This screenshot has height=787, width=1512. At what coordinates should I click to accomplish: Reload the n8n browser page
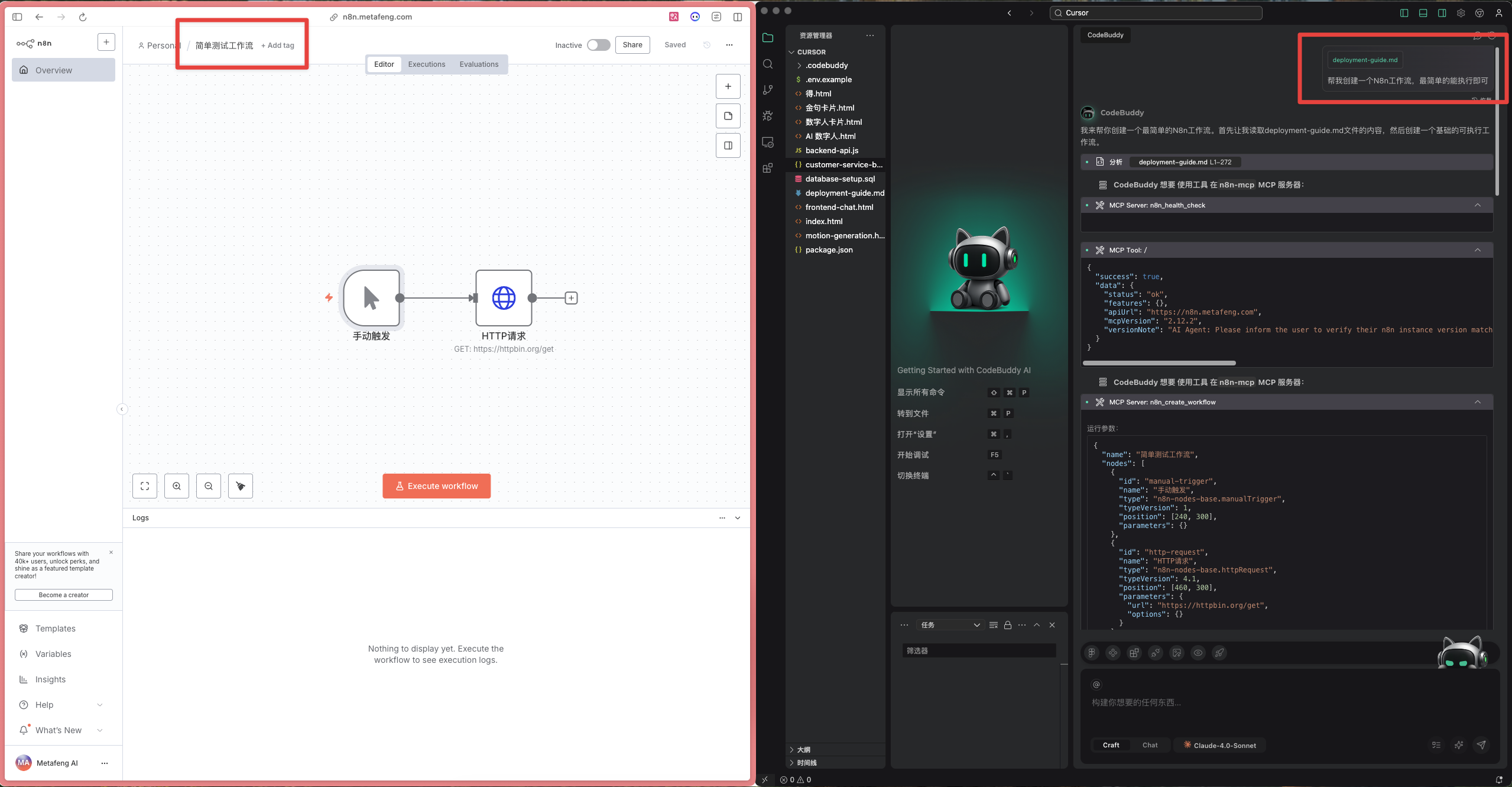(x=83, y=17)
